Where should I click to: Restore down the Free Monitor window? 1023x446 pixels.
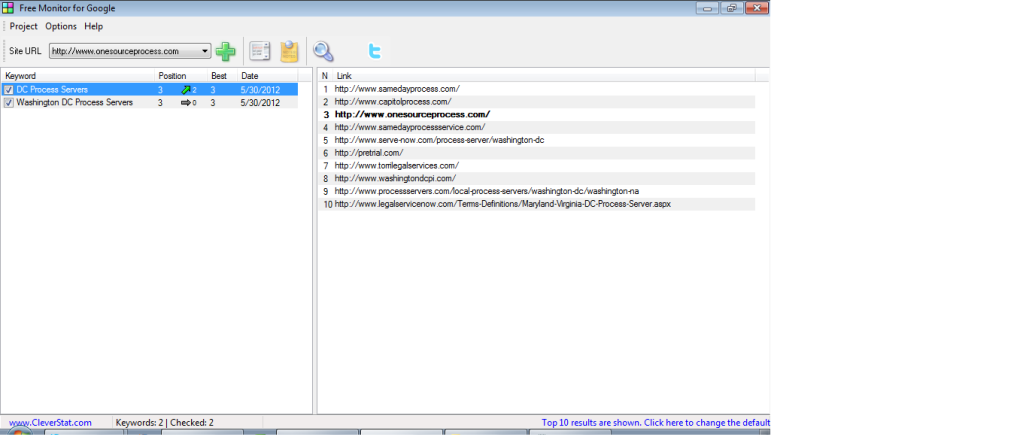731,8
